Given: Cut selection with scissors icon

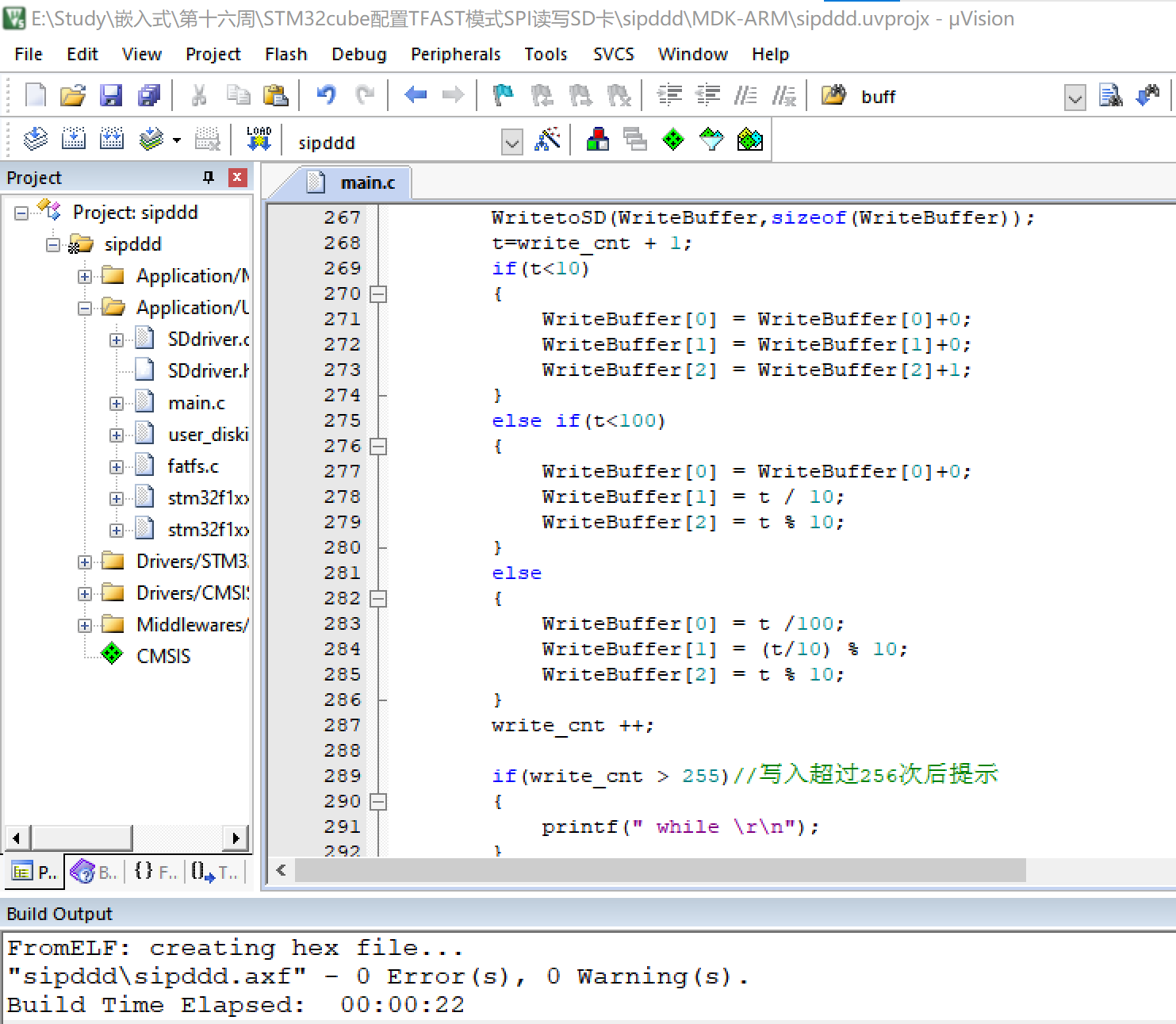Looking at the screenshot, I should [199, 96].
